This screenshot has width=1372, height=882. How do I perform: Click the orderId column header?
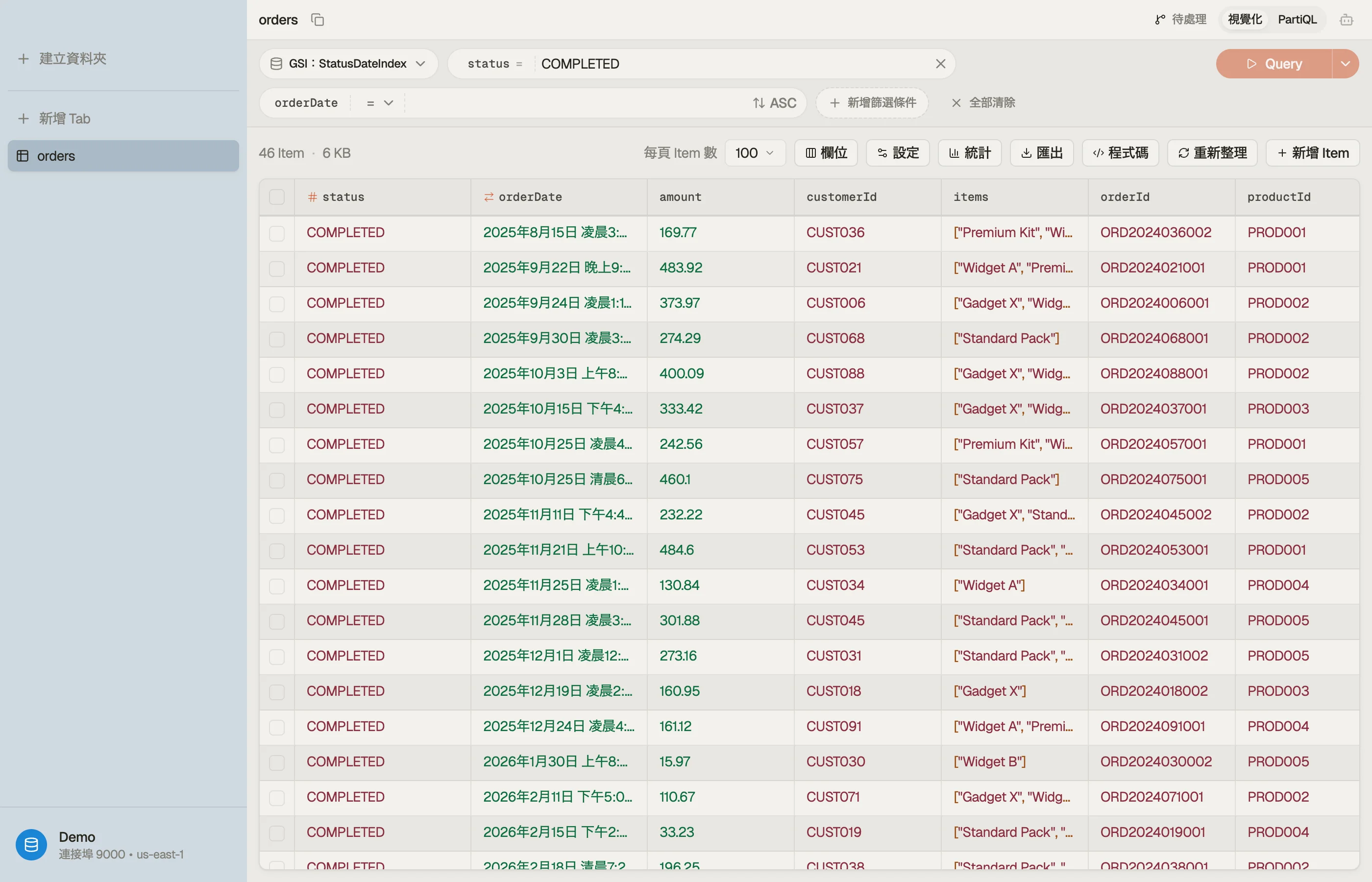click(1161, 197)
